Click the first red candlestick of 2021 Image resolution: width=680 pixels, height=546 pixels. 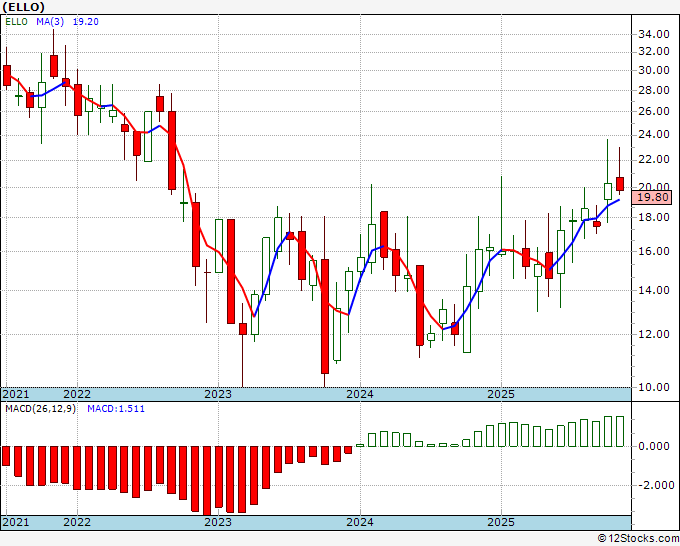7,75
